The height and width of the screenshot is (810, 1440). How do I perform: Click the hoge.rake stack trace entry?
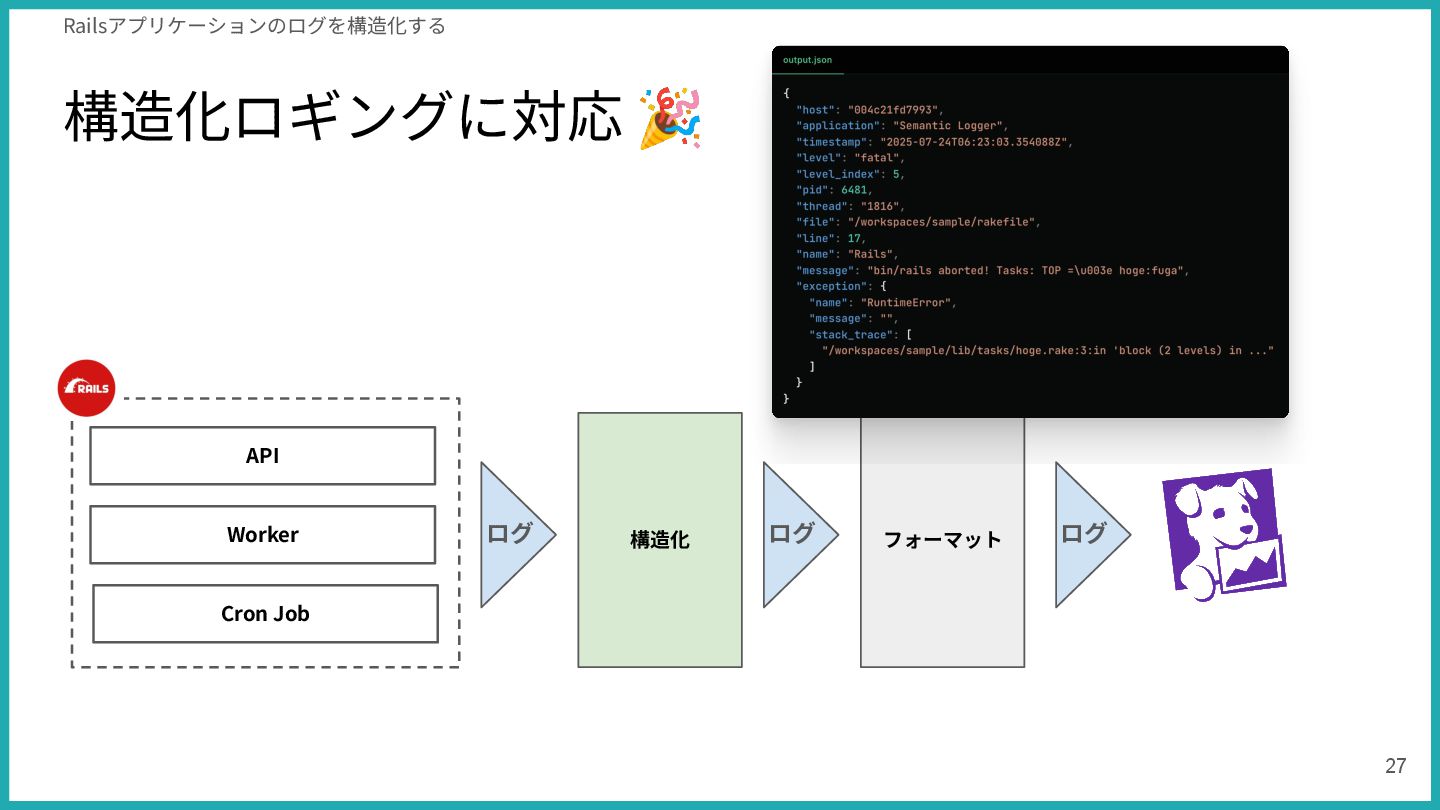pyautogui.click(x=1048, y=350)
